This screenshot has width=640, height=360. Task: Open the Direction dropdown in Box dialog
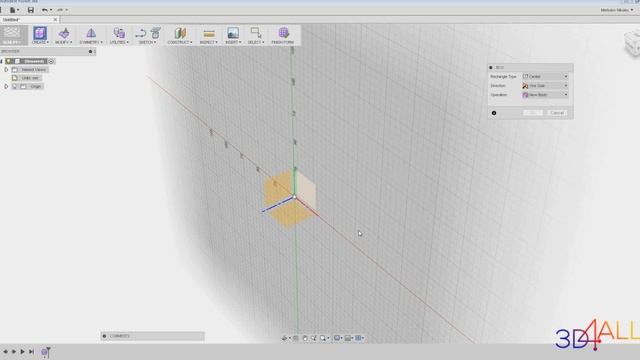(545, 86)
